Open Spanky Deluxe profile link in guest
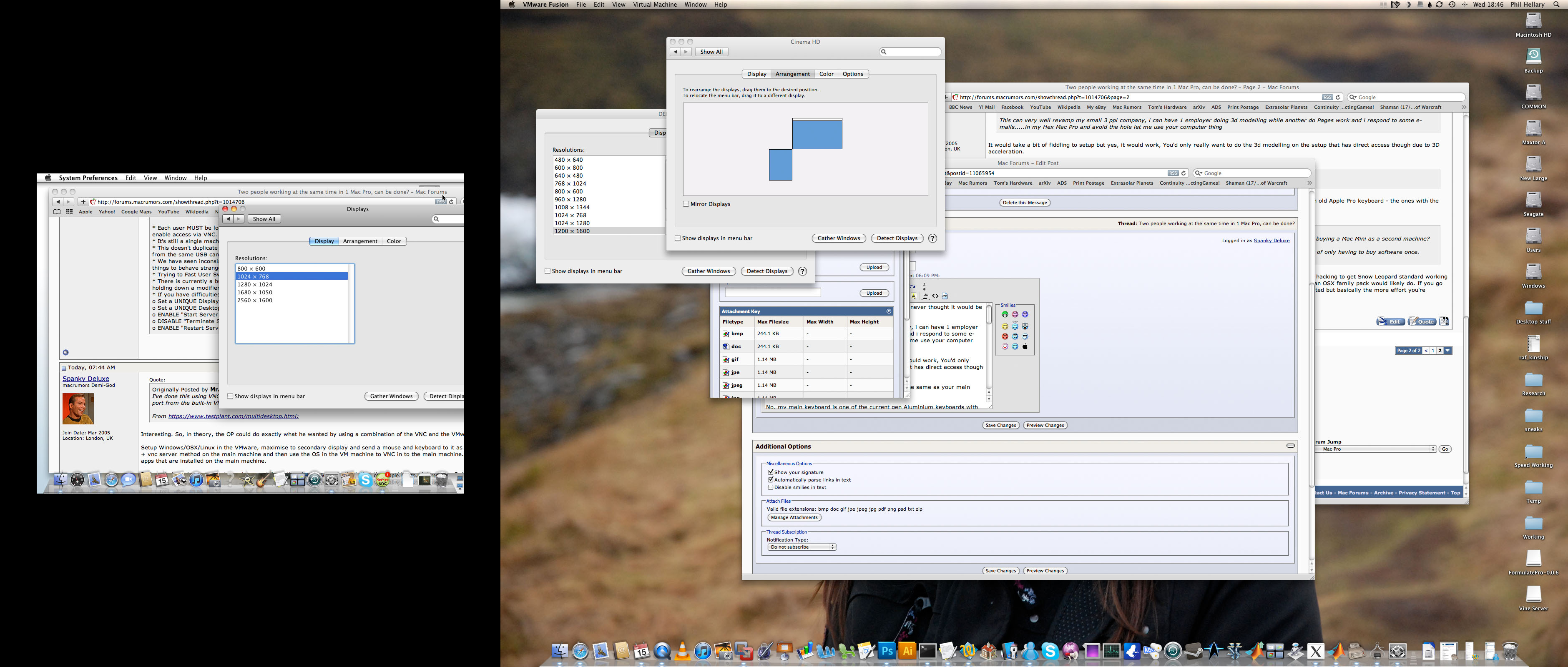1568x667 pixels. tap(86, 379)
